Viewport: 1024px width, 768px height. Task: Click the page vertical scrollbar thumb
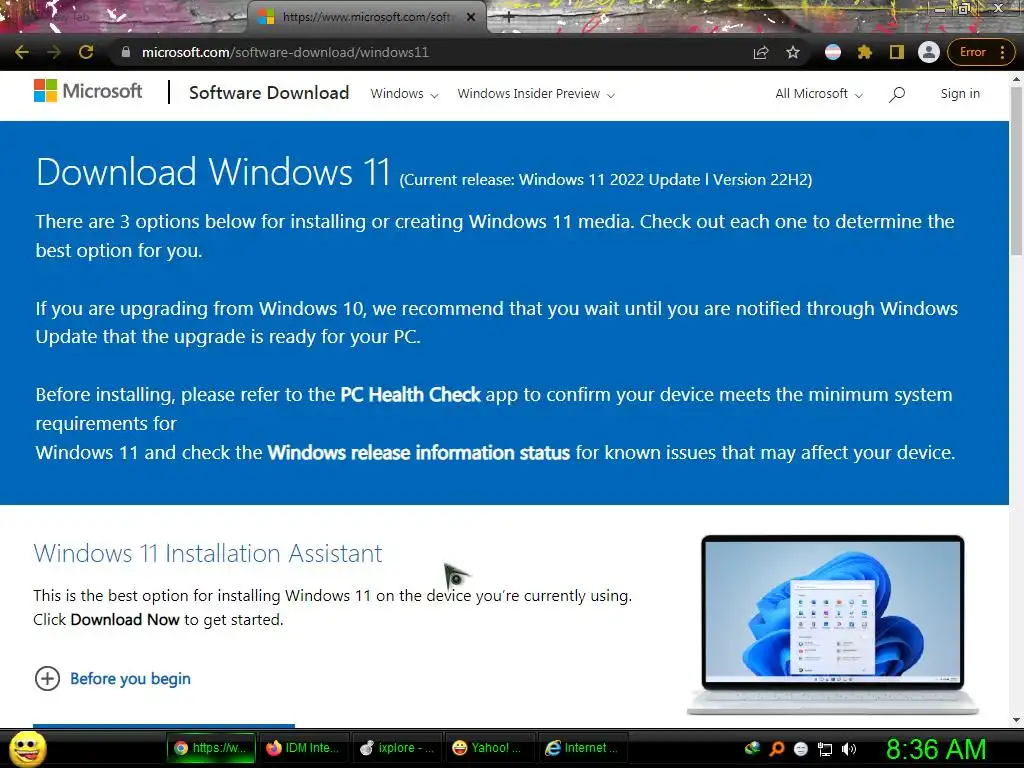[x=1016, y=170]
